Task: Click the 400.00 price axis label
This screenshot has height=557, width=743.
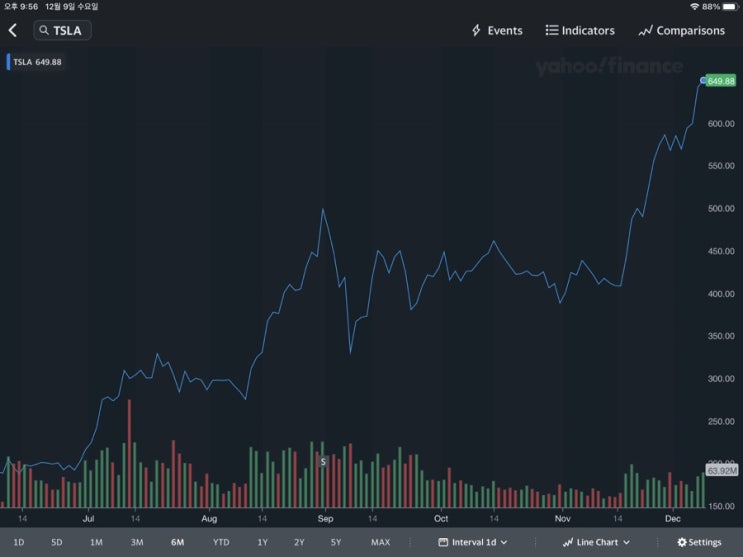Action: [721, 293]
